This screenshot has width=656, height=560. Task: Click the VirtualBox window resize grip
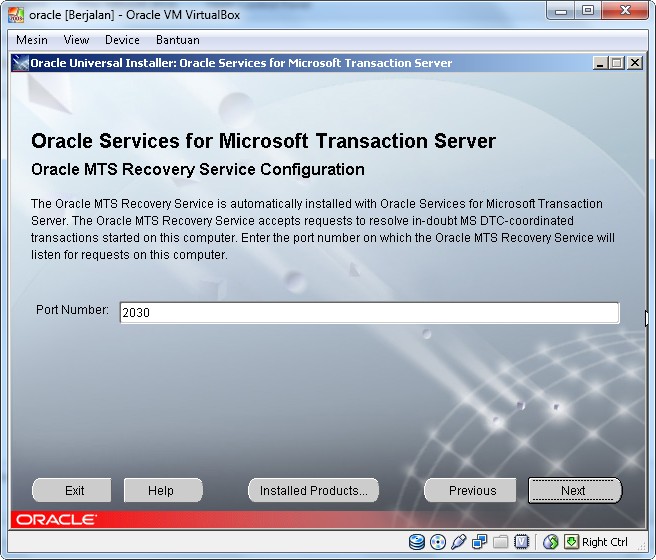point(643,546)
